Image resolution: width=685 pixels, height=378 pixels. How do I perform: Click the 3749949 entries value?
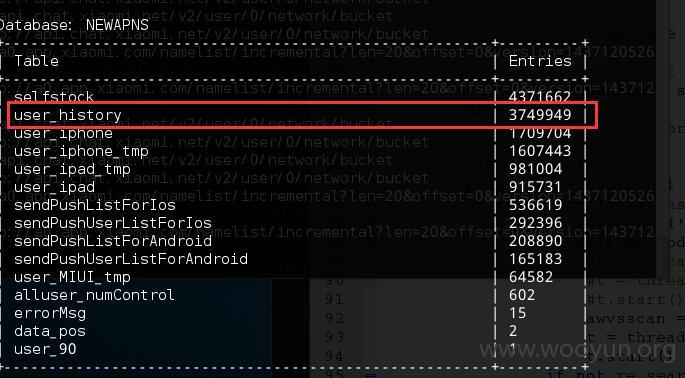pos(540,115)
